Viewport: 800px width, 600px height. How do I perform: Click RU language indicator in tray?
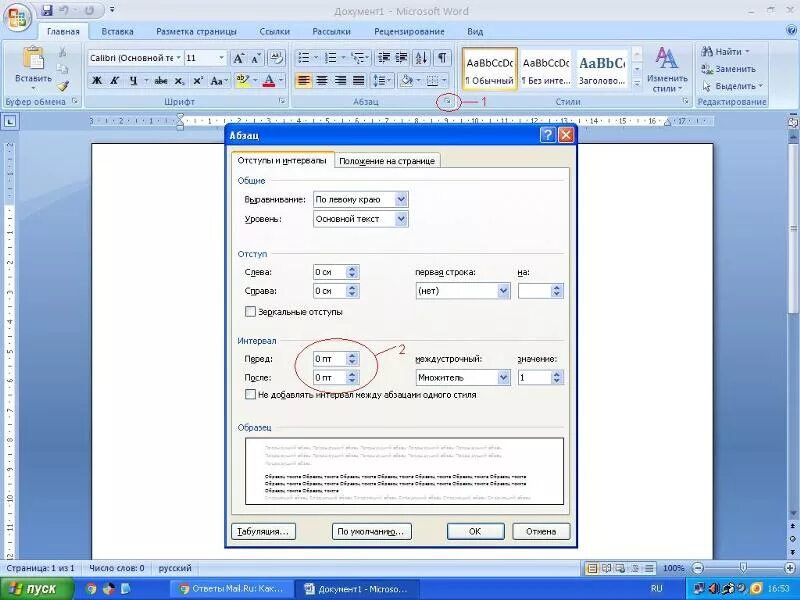(x=657, y=589)
